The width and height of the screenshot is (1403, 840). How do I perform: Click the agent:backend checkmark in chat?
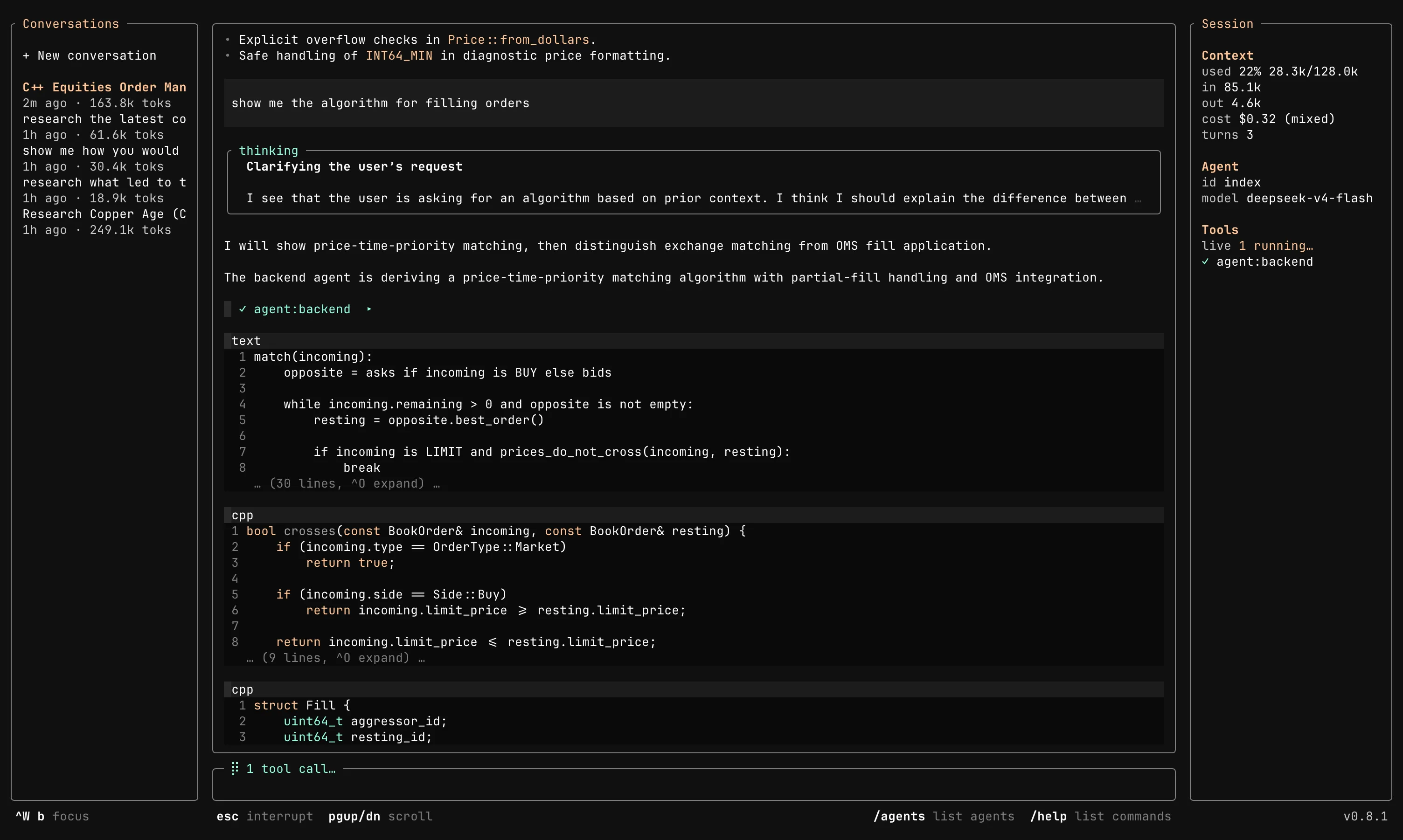243,309
